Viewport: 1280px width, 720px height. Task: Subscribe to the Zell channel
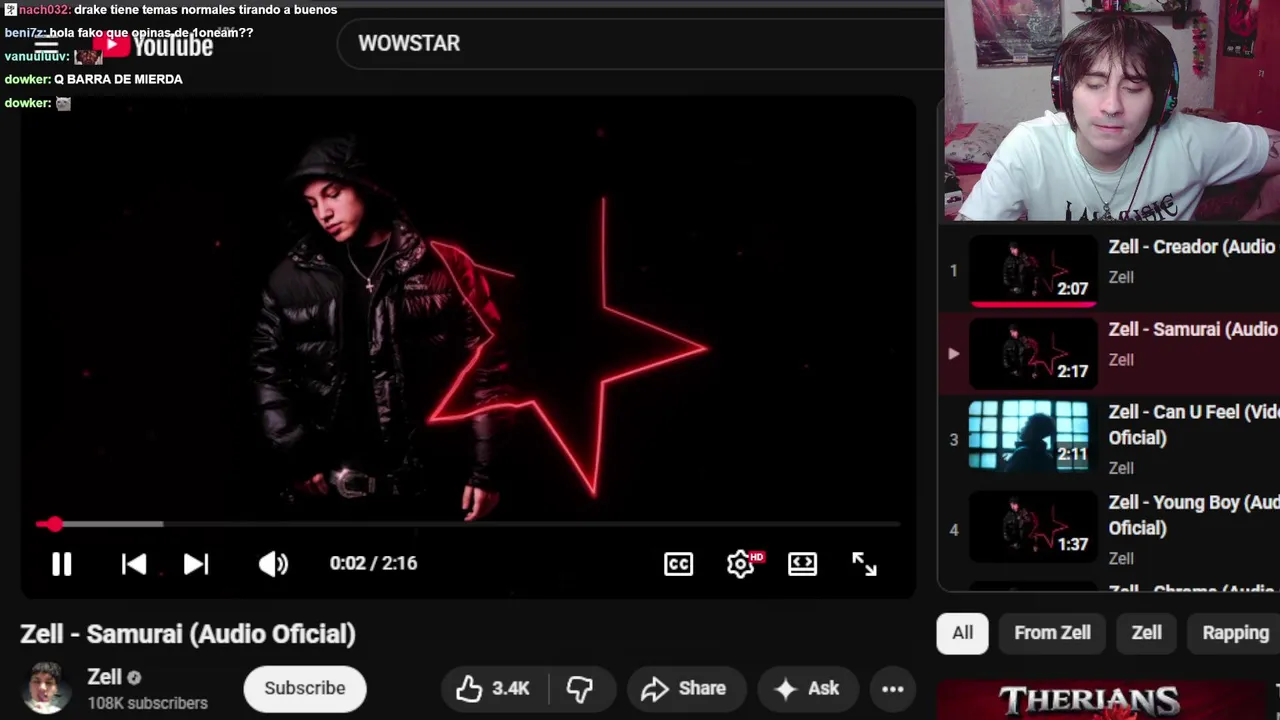coord(305,688)
